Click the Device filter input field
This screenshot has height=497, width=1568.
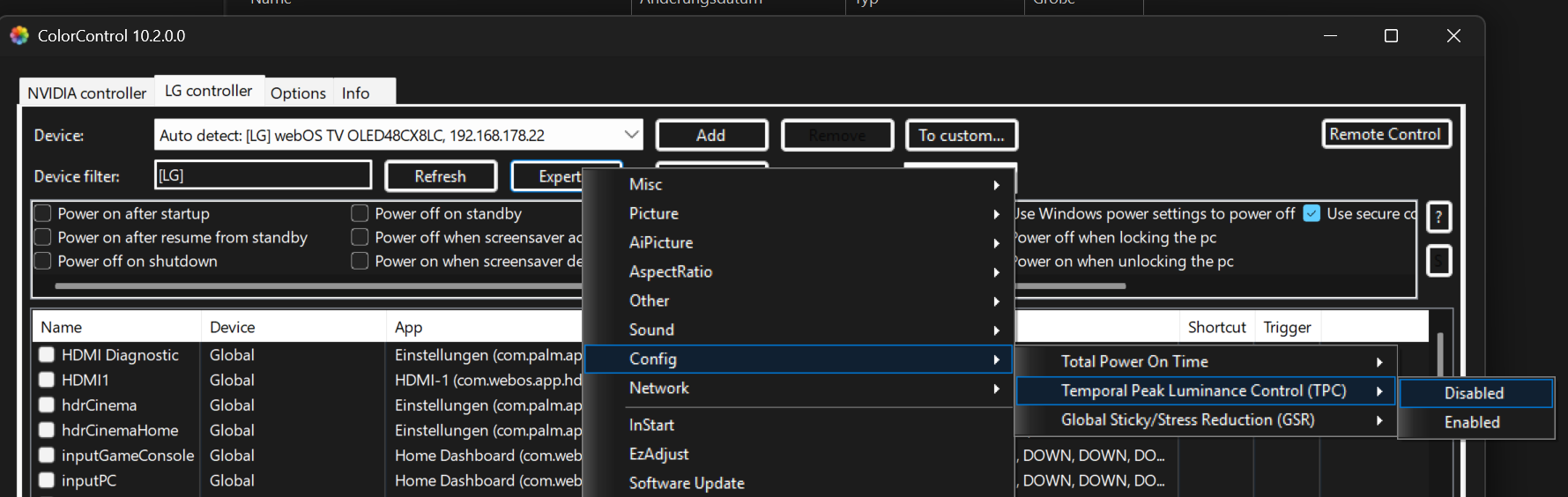(x=263, y=174)
